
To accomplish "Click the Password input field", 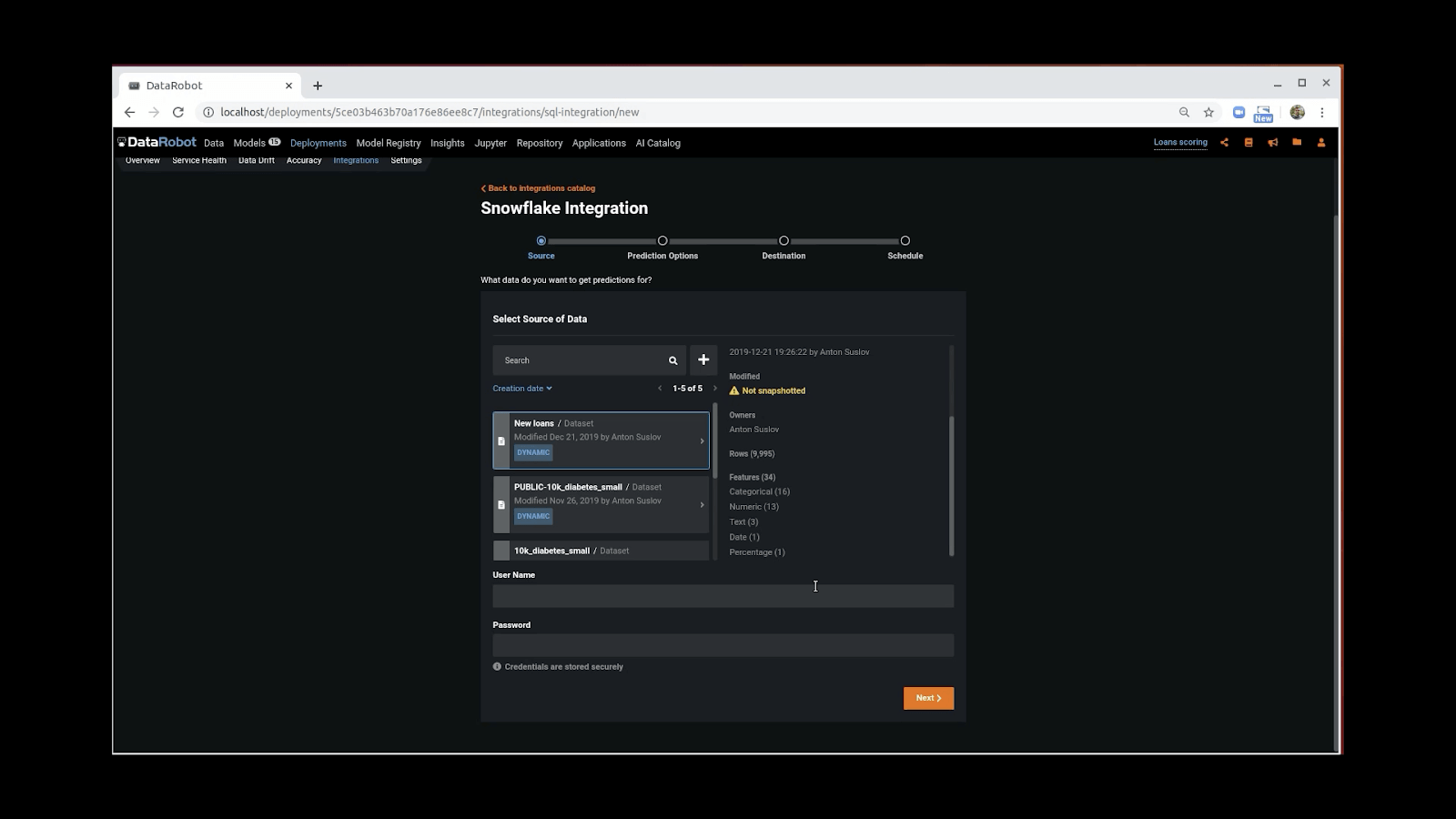I will coord(723,645).
